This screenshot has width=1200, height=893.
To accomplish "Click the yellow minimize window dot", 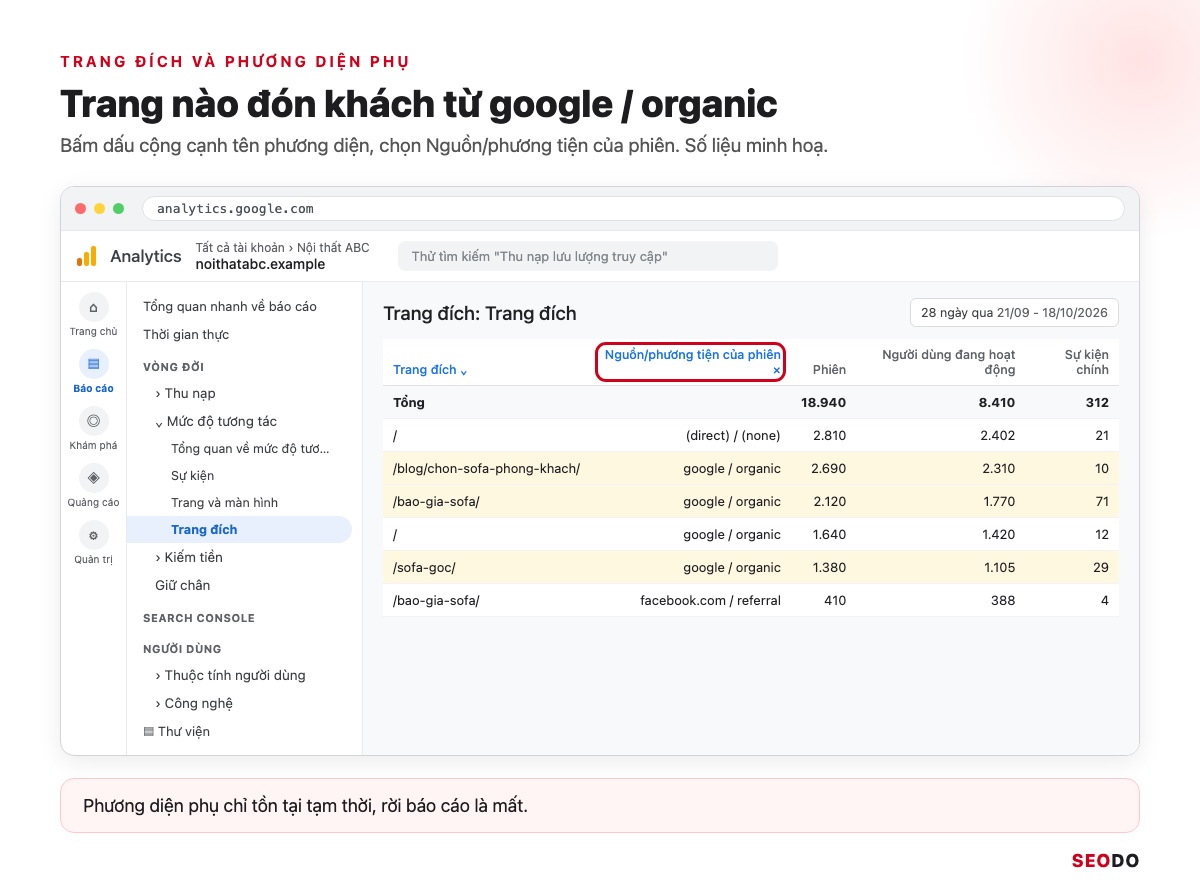I will pos(99,209).
